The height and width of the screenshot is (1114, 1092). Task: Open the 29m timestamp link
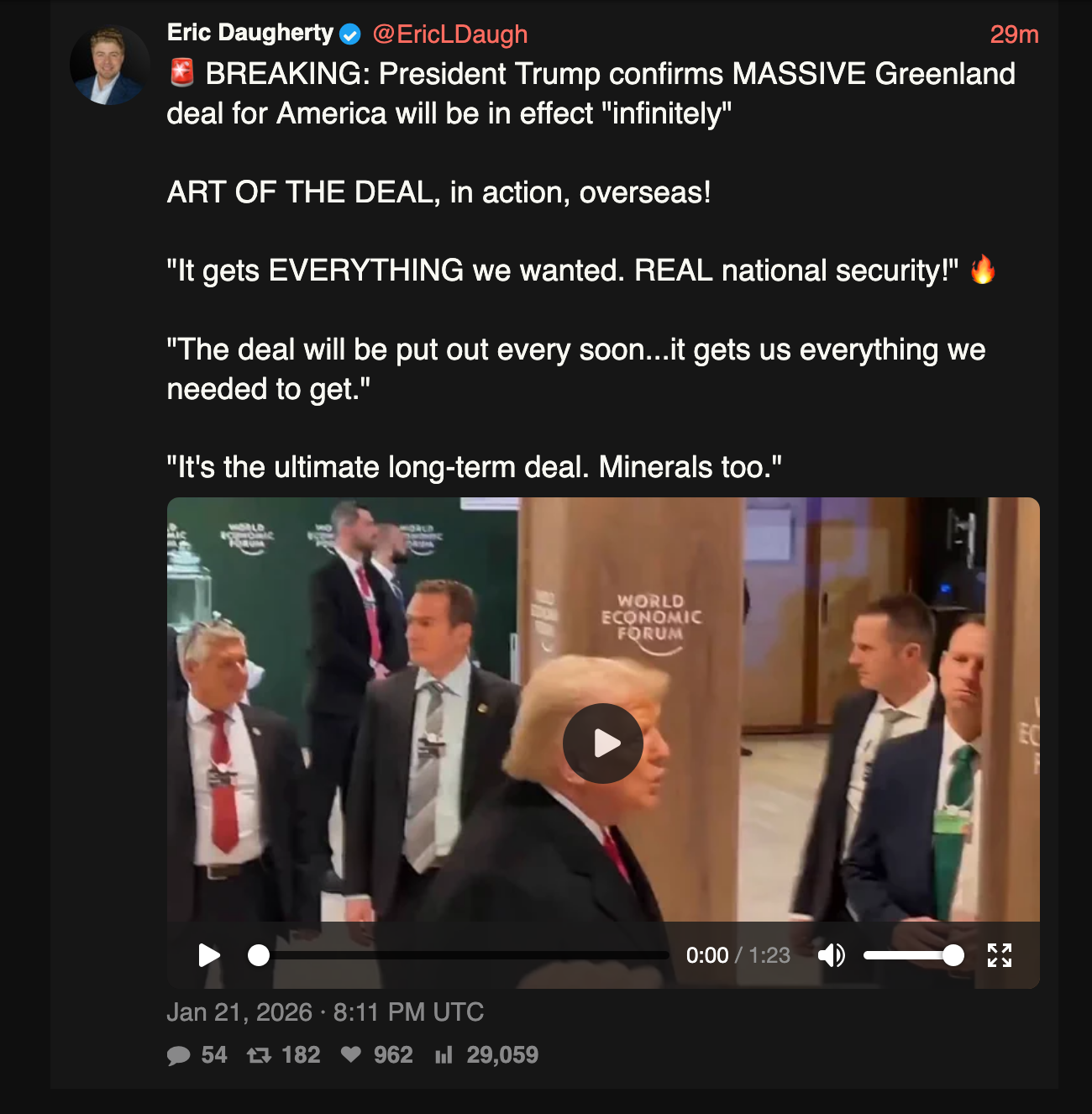tap(1014, 34)
